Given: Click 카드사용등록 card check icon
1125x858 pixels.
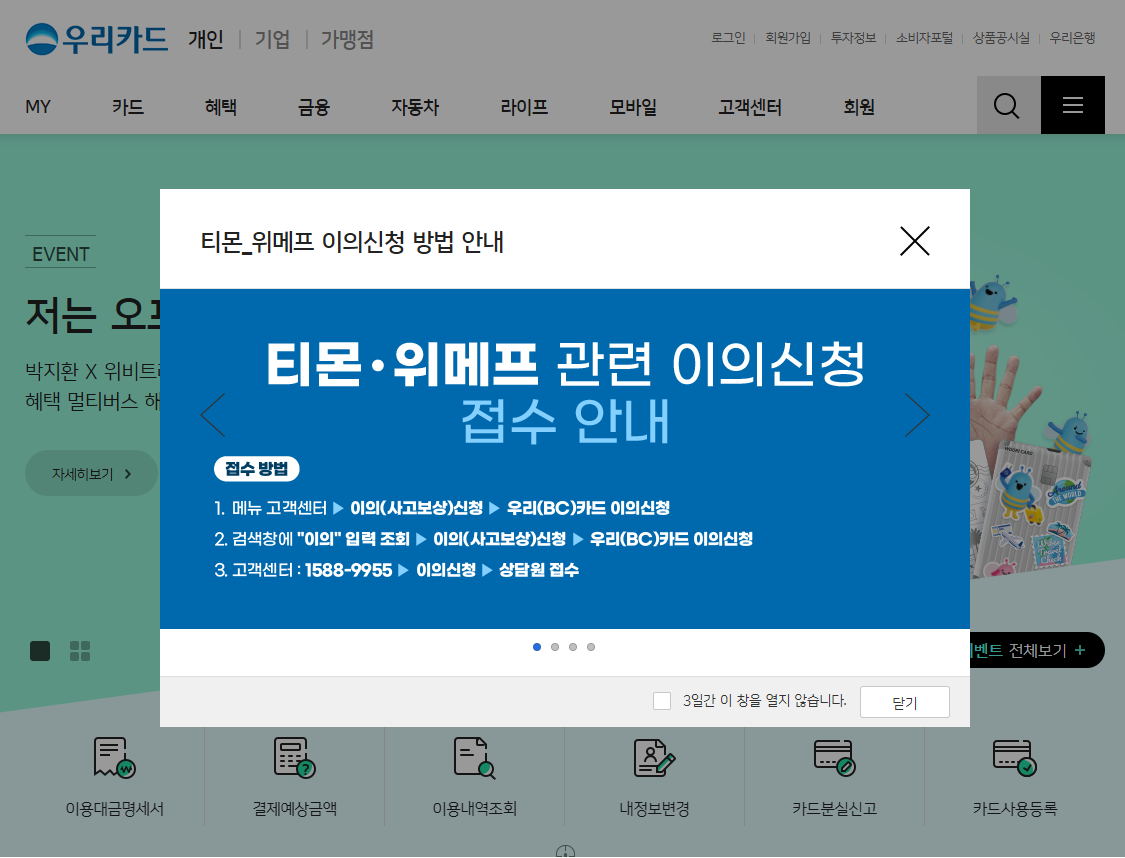Looking at the screenshot, I should coord(1015,758).
